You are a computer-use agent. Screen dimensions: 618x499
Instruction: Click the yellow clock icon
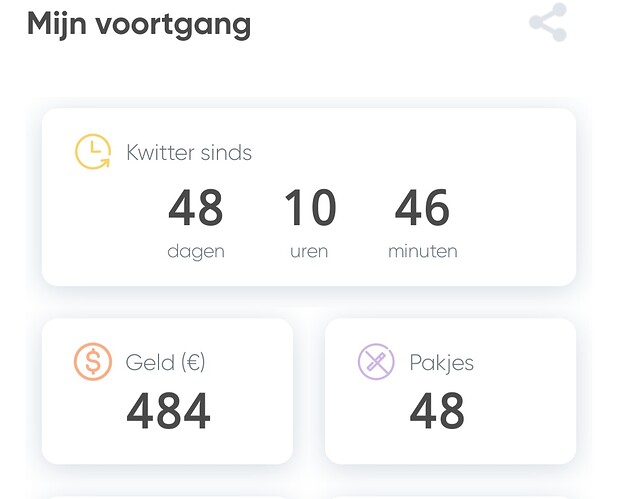tap(93, 152)
